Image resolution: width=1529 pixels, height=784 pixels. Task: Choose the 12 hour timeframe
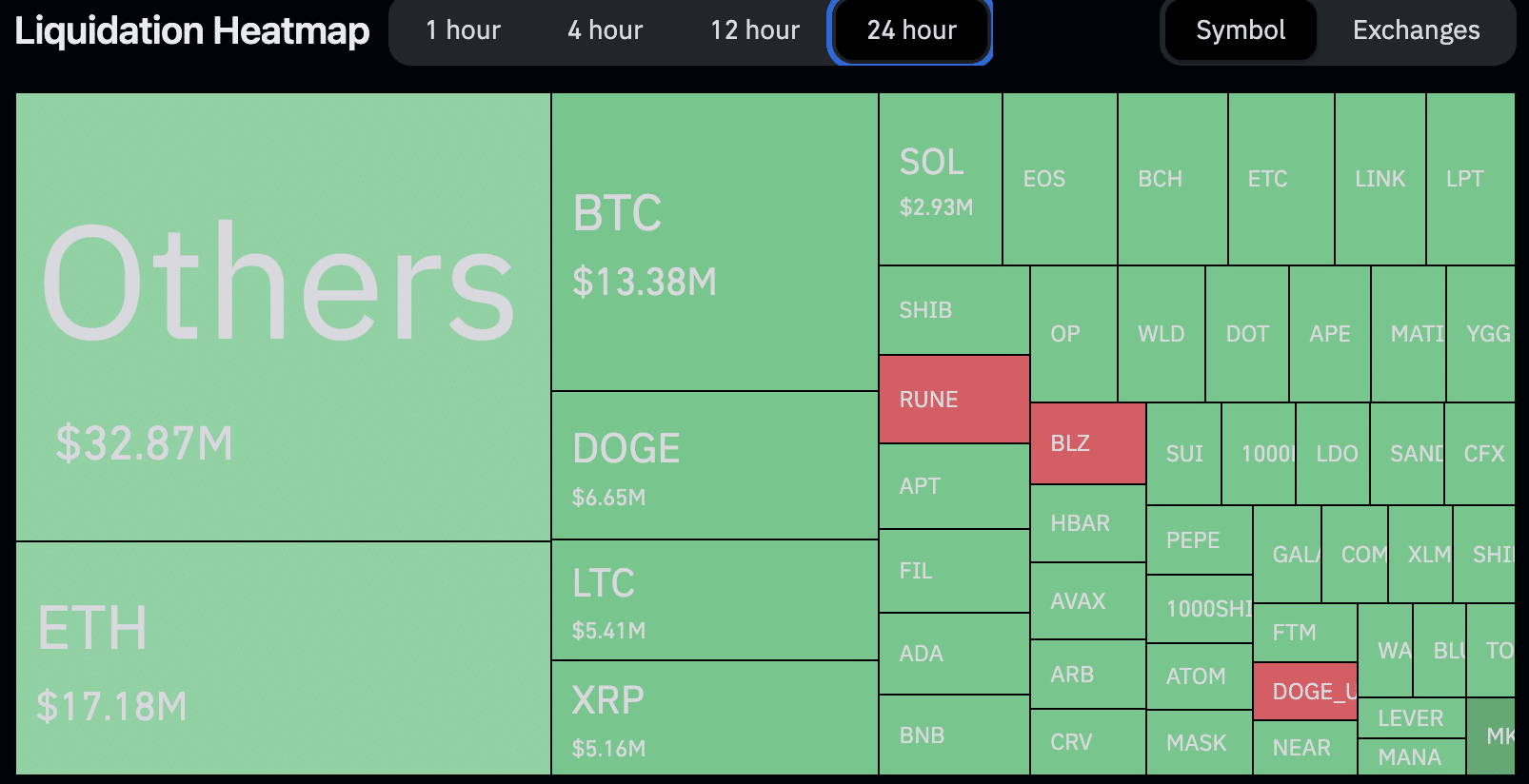(x=754, y=30)
